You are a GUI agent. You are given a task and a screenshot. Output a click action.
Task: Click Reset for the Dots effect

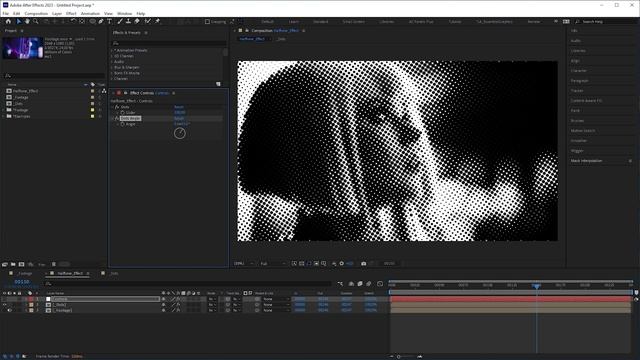pyautogui.click(x=179, y=107)
